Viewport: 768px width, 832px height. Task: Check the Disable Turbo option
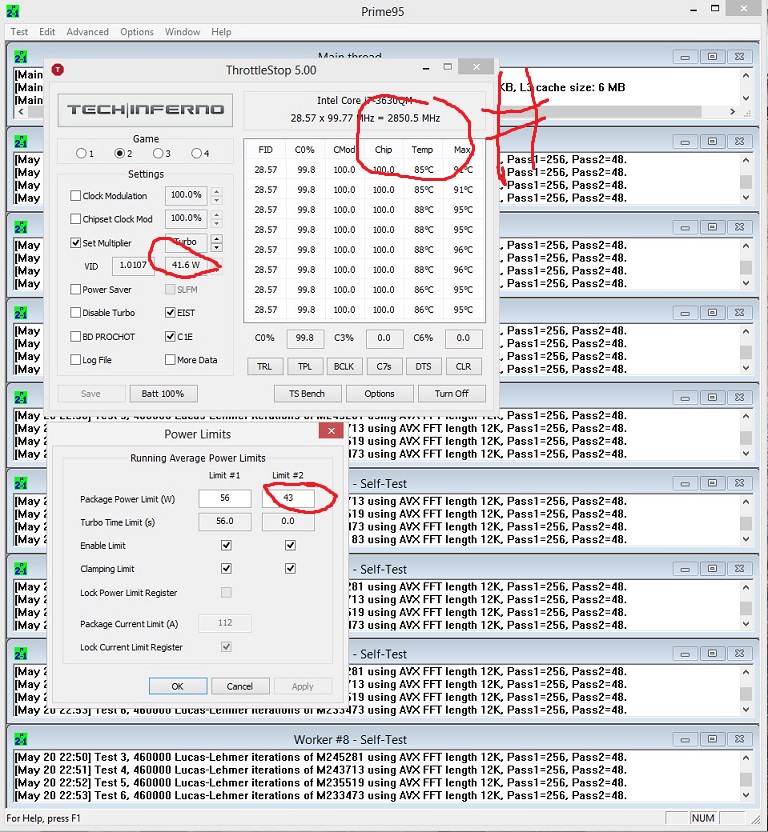(x=75, y=313)
